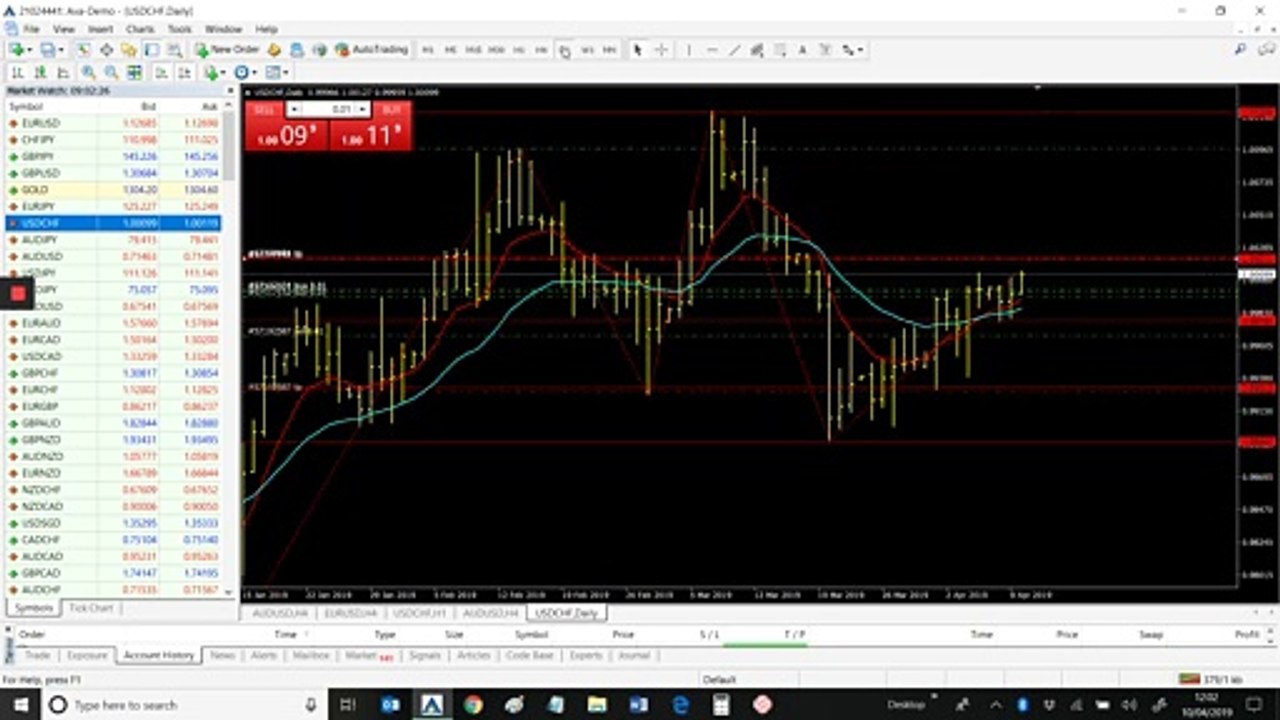This screenshot has width=1280, height=720.
Task: Open the Charts menu
Action: click(x=140, y=29)
